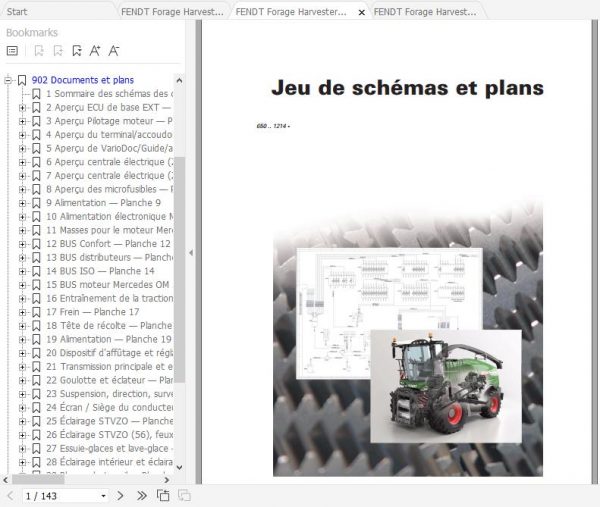
Task: Switch to the last FENDT Forage Harvest tab
Action: [x=425, y=12]
